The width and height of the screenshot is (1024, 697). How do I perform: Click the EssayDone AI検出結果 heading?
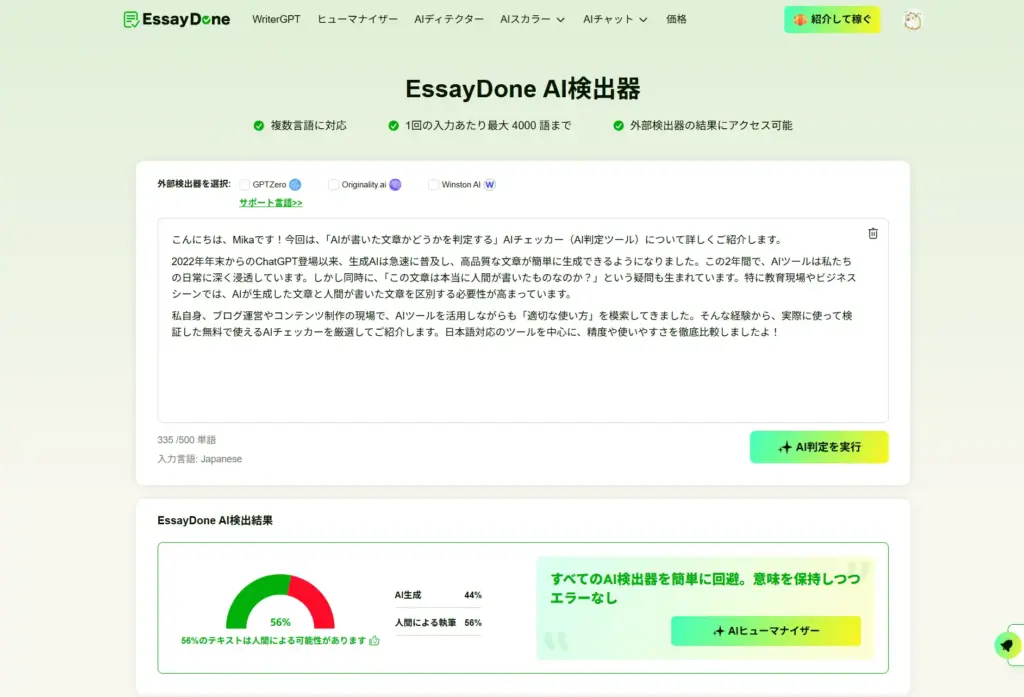215,520
